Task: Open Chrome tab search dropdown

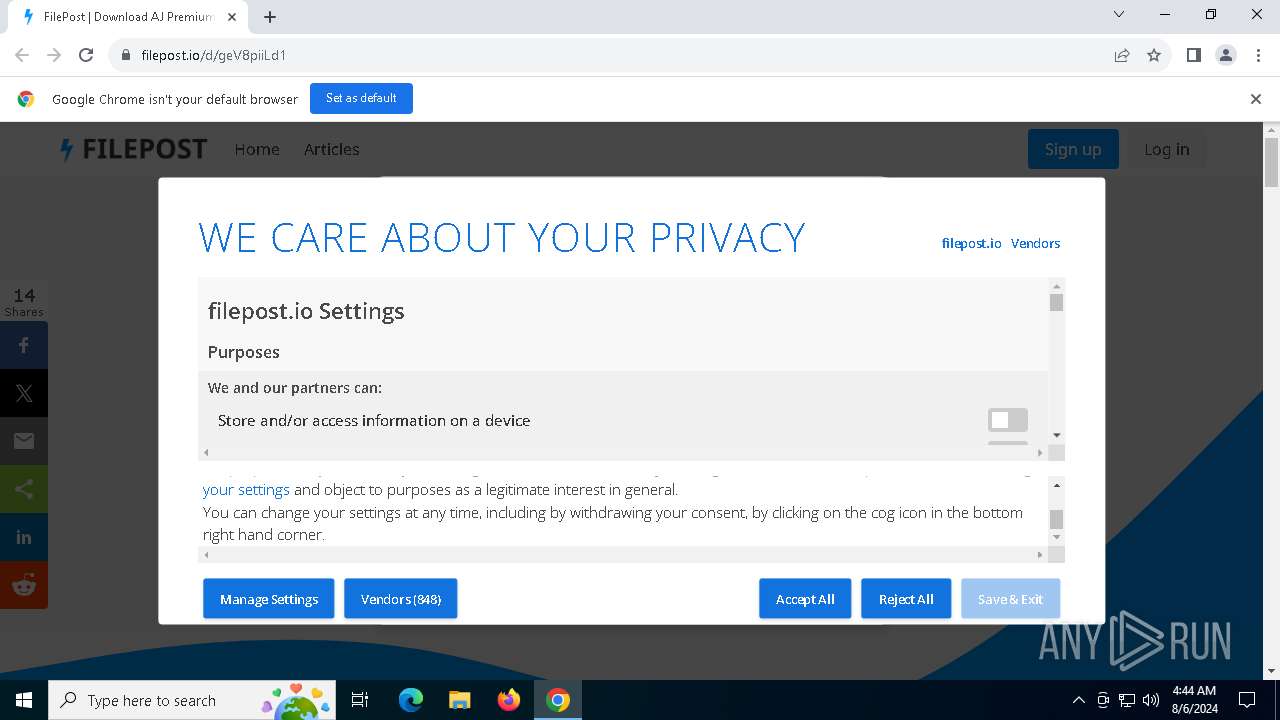Action: pos(1119,15)
